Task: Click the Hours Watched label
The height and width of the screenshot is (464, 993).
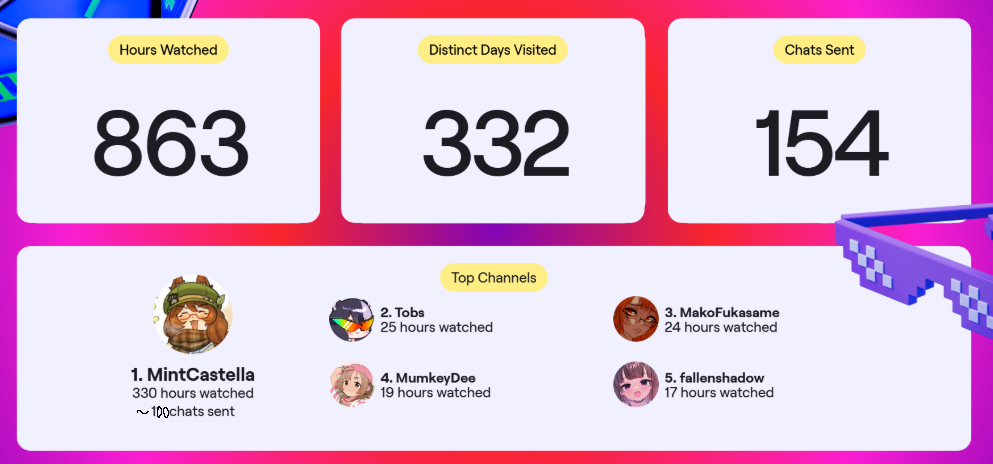Action: point(168,50)
